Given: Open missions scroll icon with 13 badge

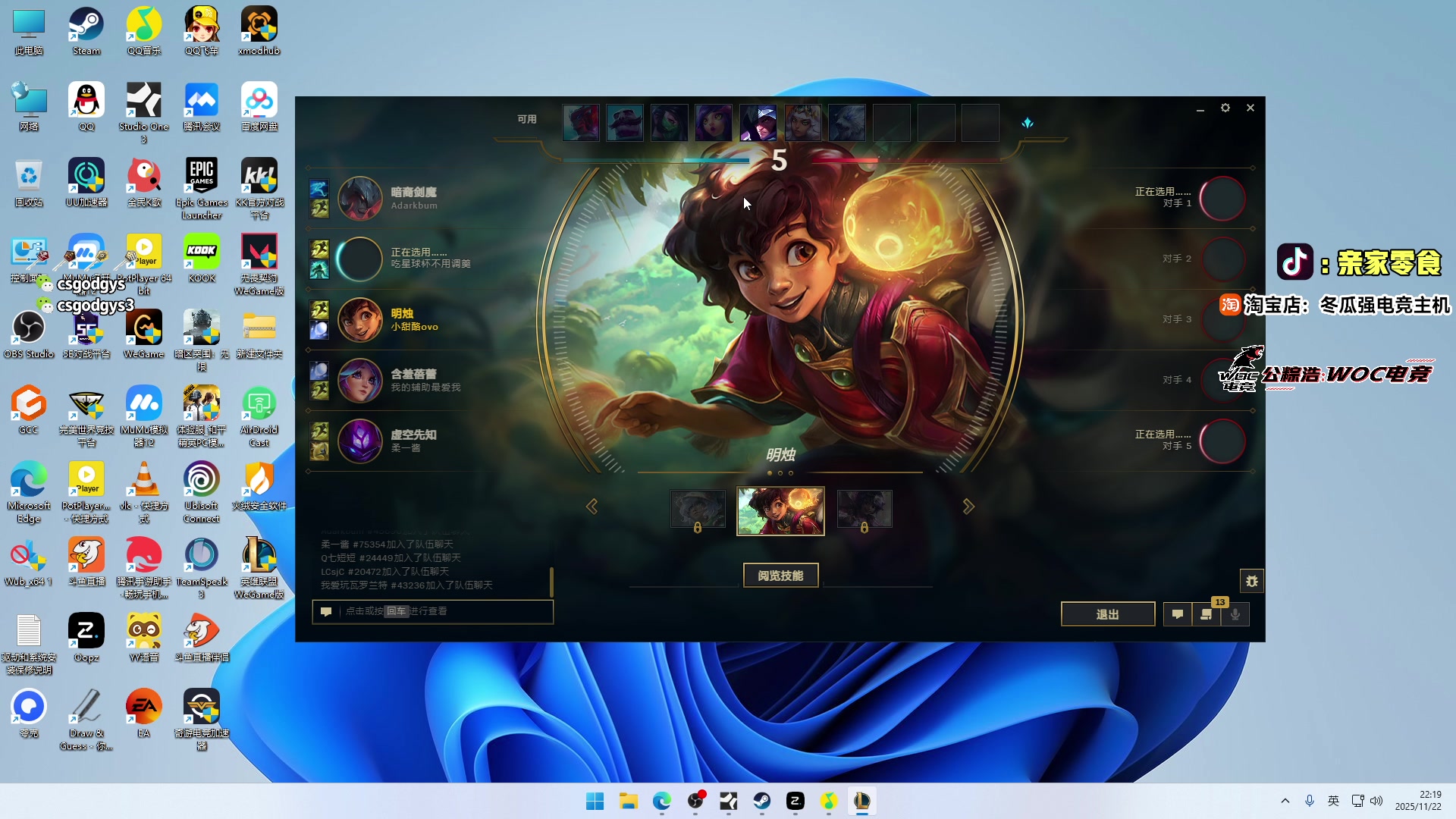Looking at the screenshot, I should pos(1207,614).
